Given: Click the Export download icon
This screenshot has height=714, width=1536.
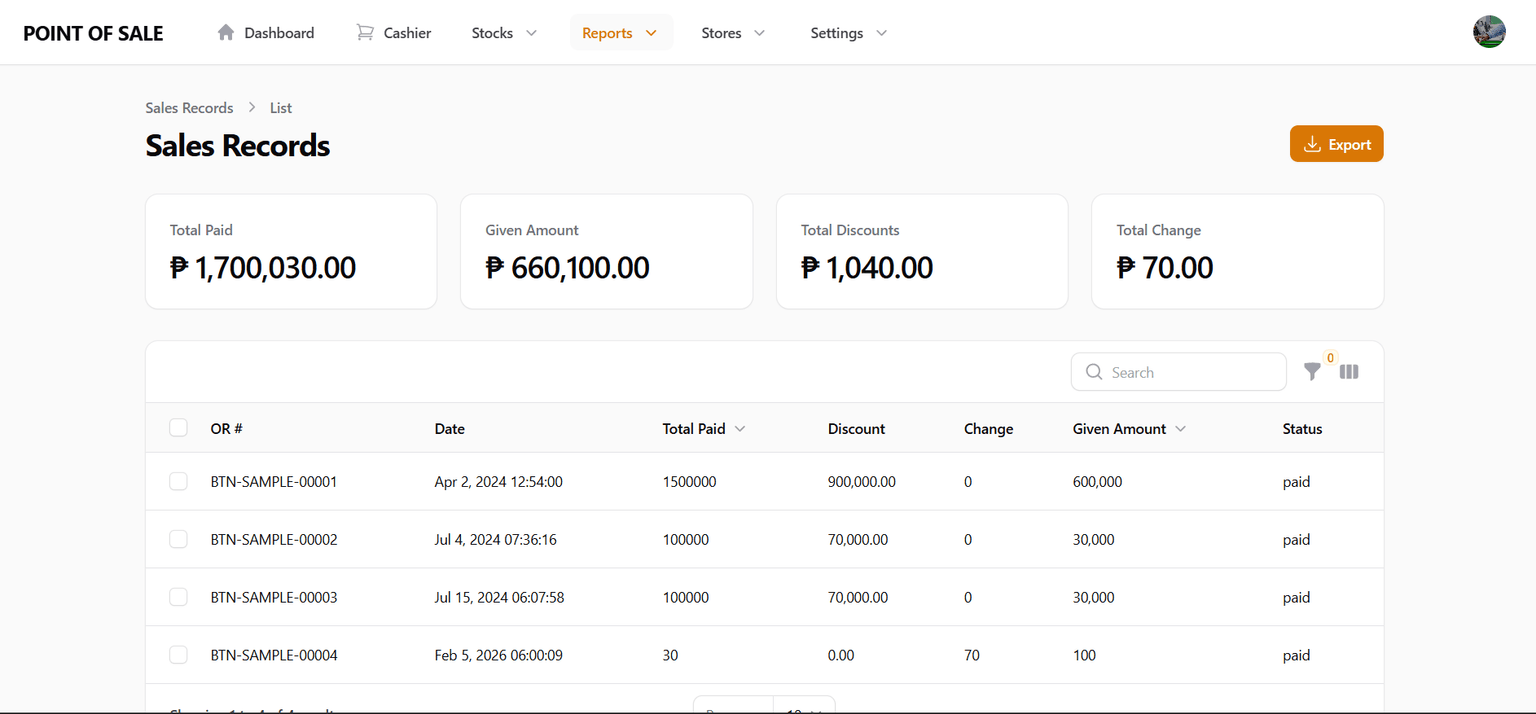Looking at the screenshot, I should (x=1313, y=144).
